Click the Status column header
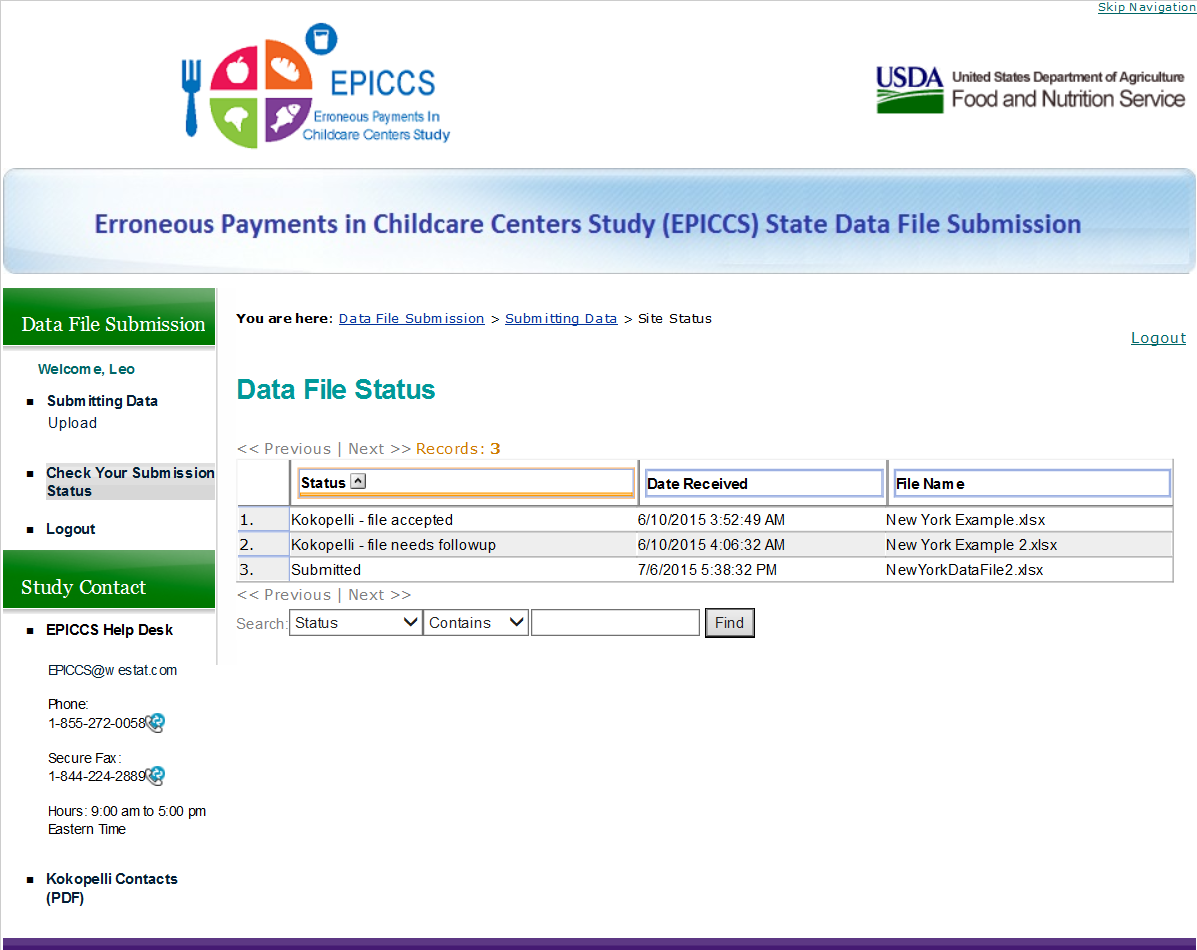The width and height of the screenshot is (1197, 950). (466, 483)
